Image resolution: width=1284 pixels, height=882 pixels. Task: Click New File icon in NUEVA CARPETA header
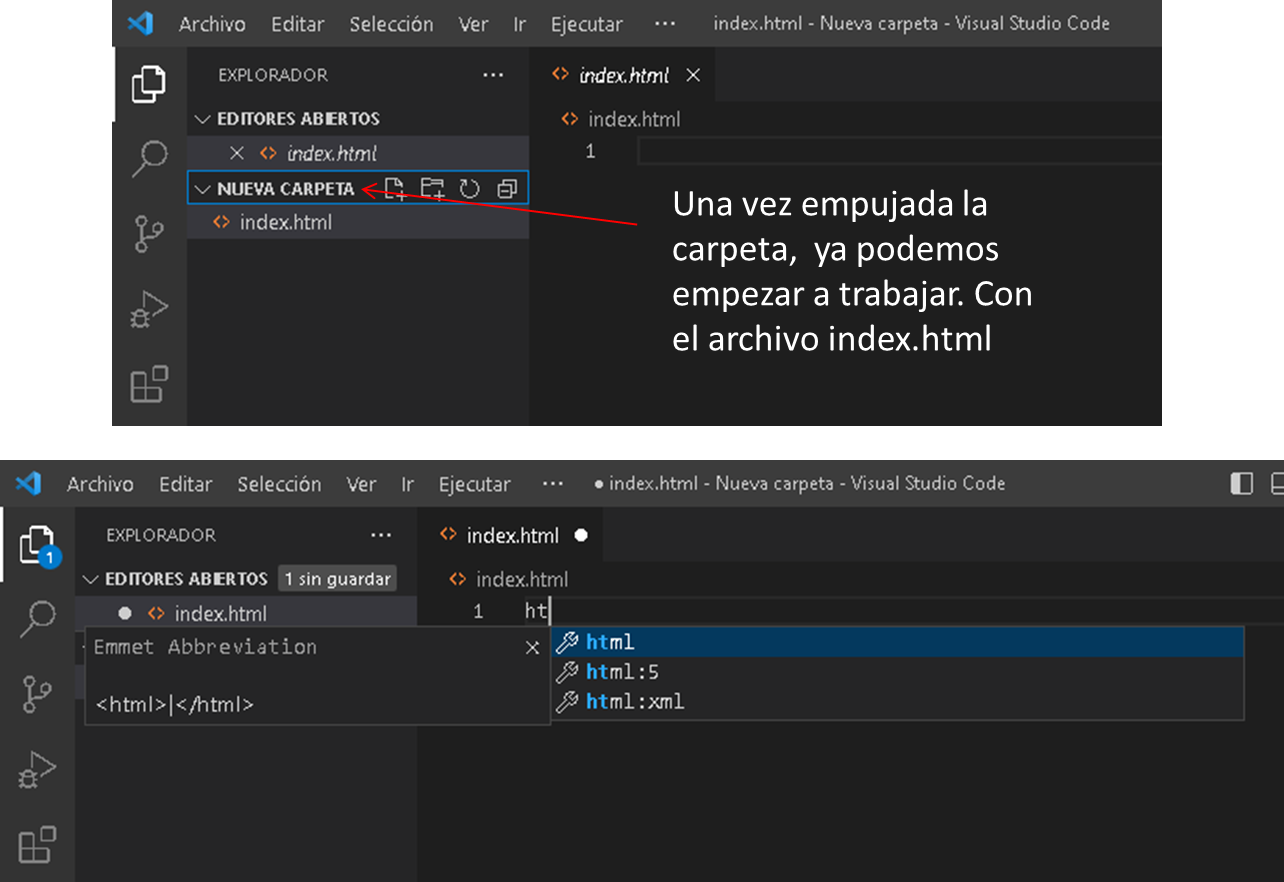[395, 188]
